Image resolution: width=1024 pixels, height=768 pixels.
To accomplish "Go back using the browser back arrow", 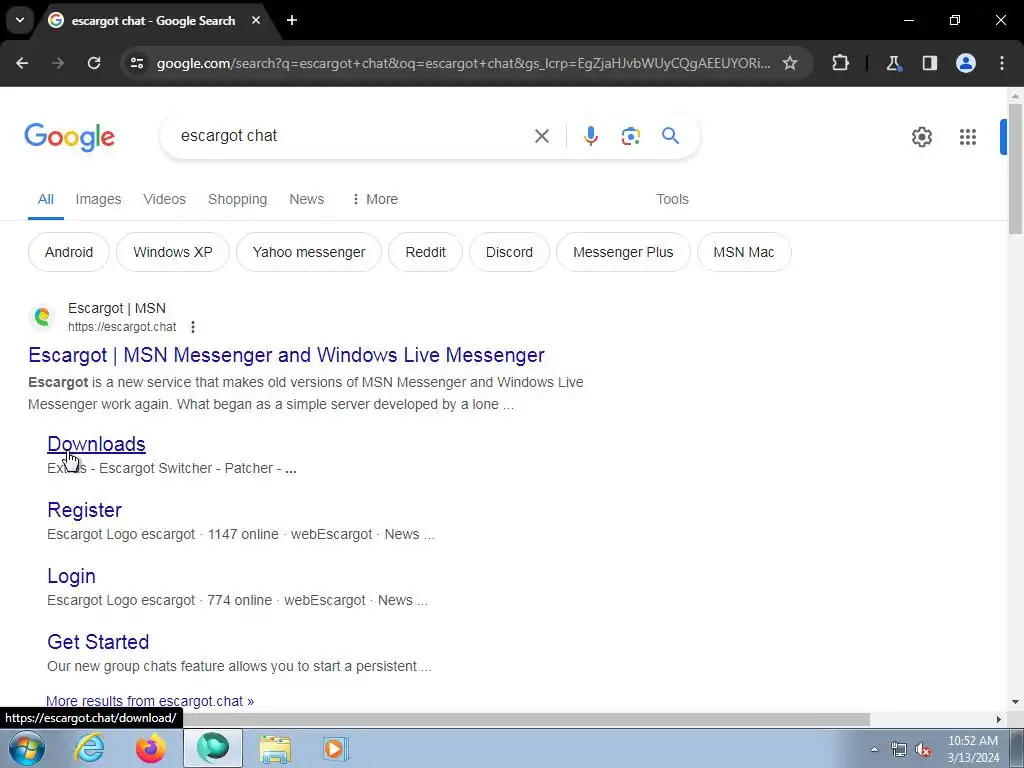I will click(22, 63).
